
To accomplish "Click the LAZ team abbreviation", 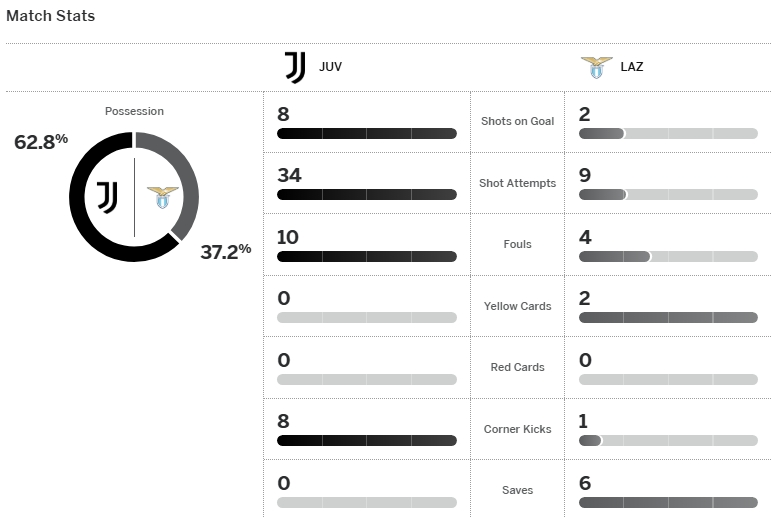I will [632, 68].
